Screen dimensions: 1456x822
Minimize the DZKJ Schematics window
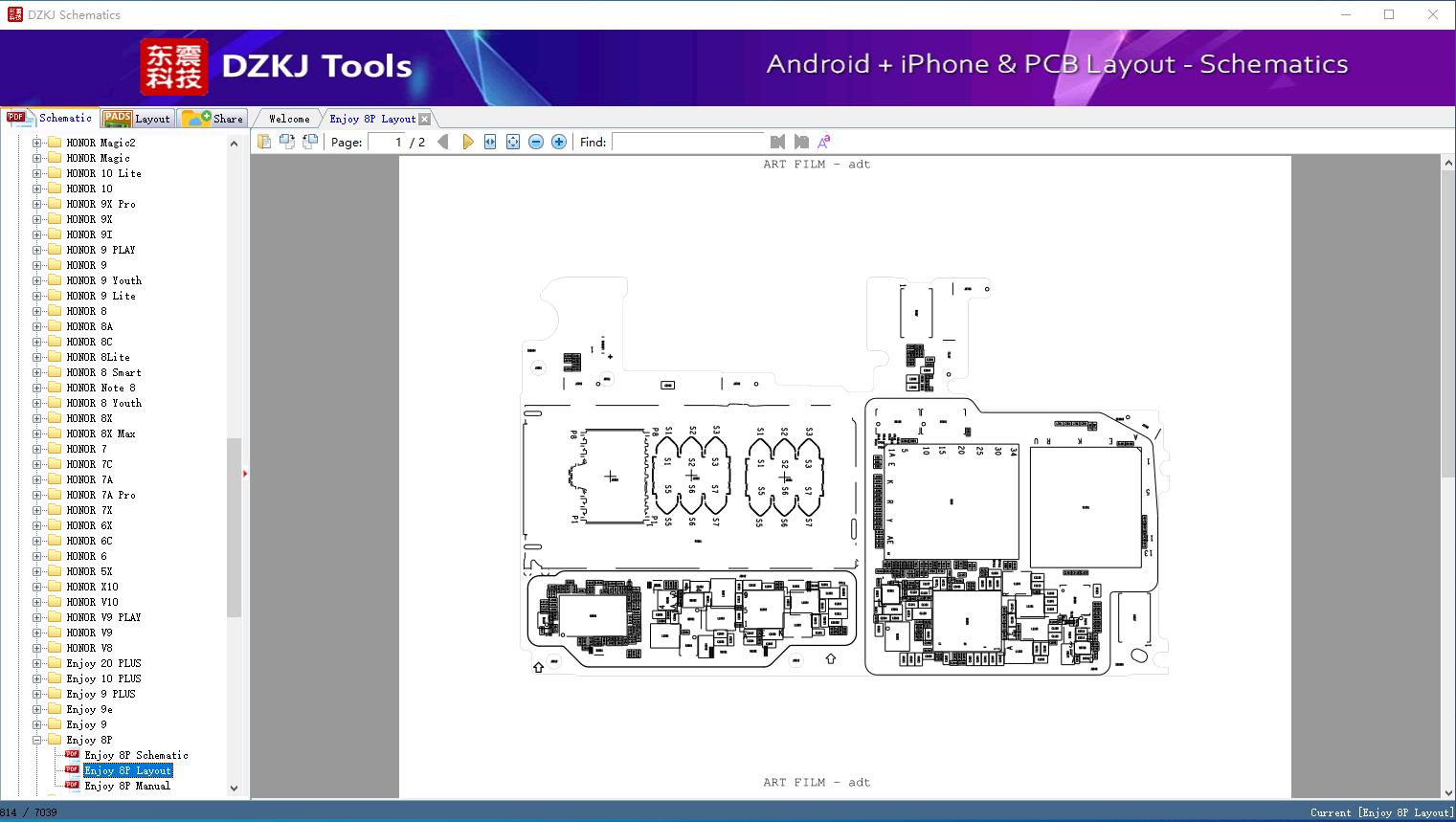click(1345, 14)
